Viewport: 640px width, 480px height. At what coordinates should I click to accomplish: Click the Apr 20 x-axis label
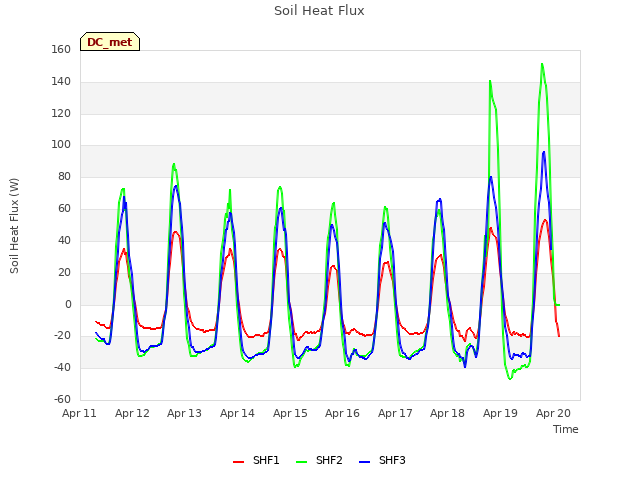pos(553,413)
